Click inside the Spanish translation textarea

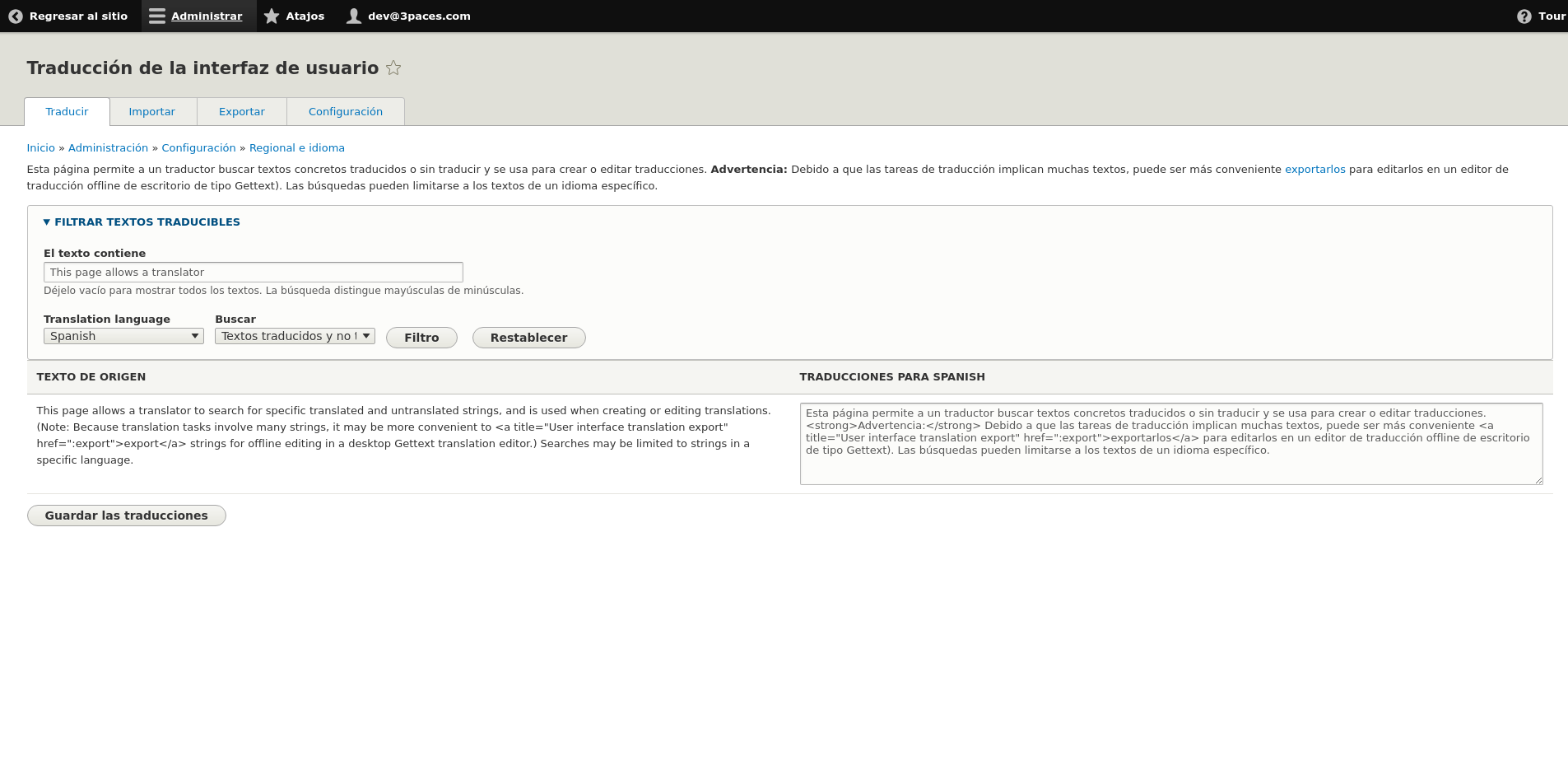click(1172, 443)
